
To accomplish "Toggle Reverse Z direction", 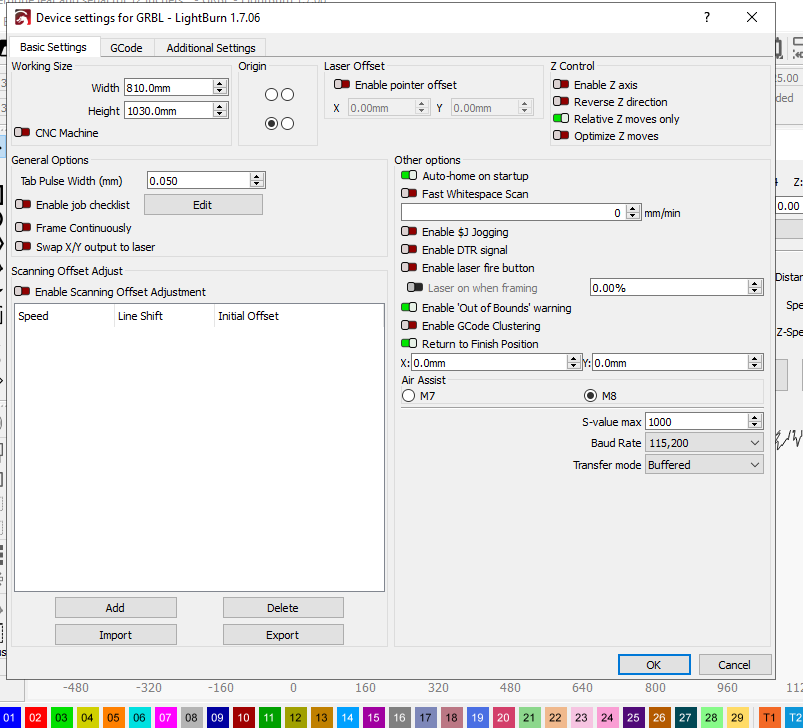I will (x=561, y=101).
